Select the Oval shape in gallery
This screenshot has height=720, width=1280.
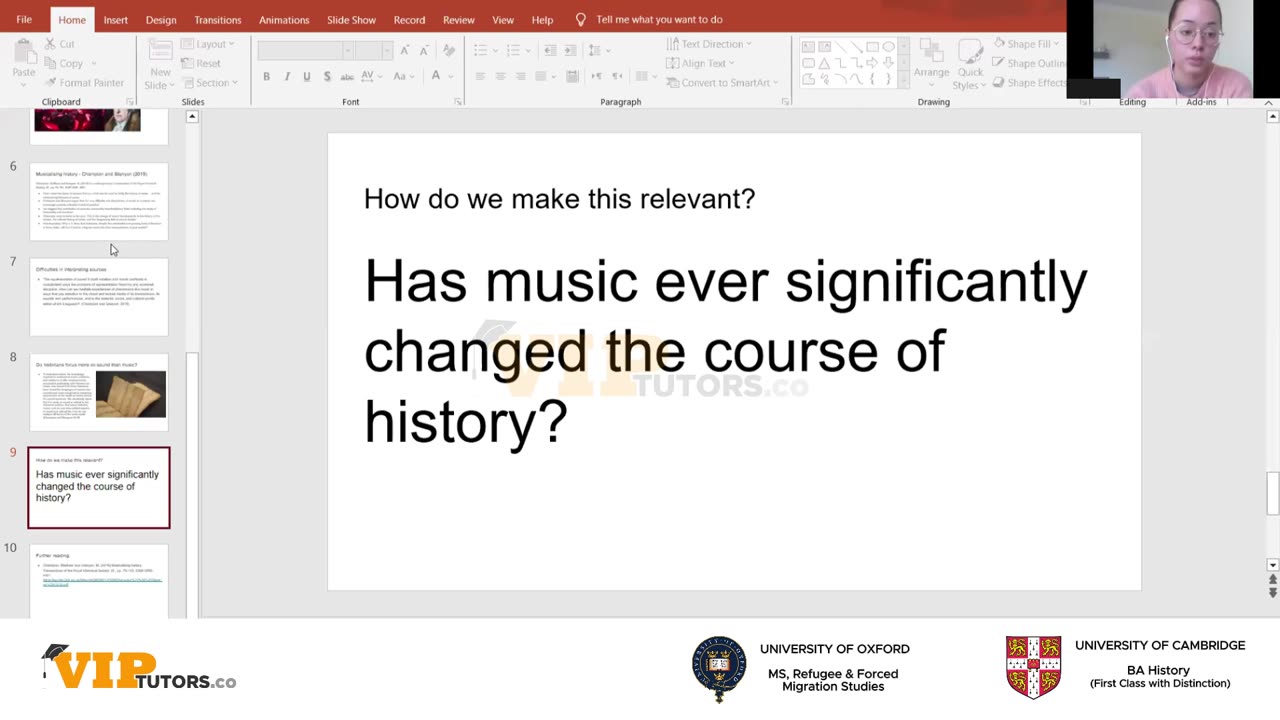(x=888, y=47)
